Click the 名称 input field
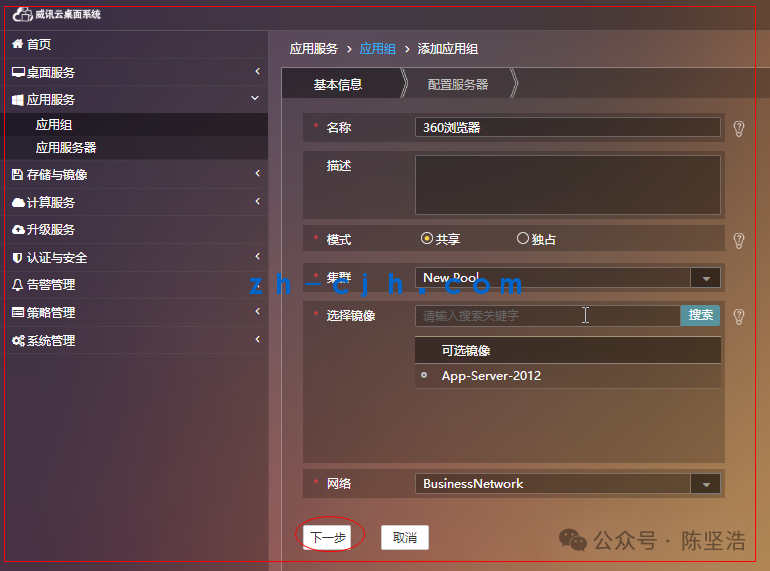Screen dimensions: 770x571 click(568, 128)
